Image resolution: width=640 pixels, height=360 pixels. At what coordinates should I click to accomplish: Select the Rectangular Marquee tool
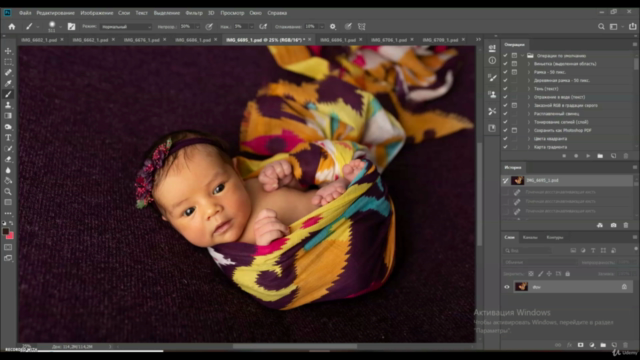[8, 62]
